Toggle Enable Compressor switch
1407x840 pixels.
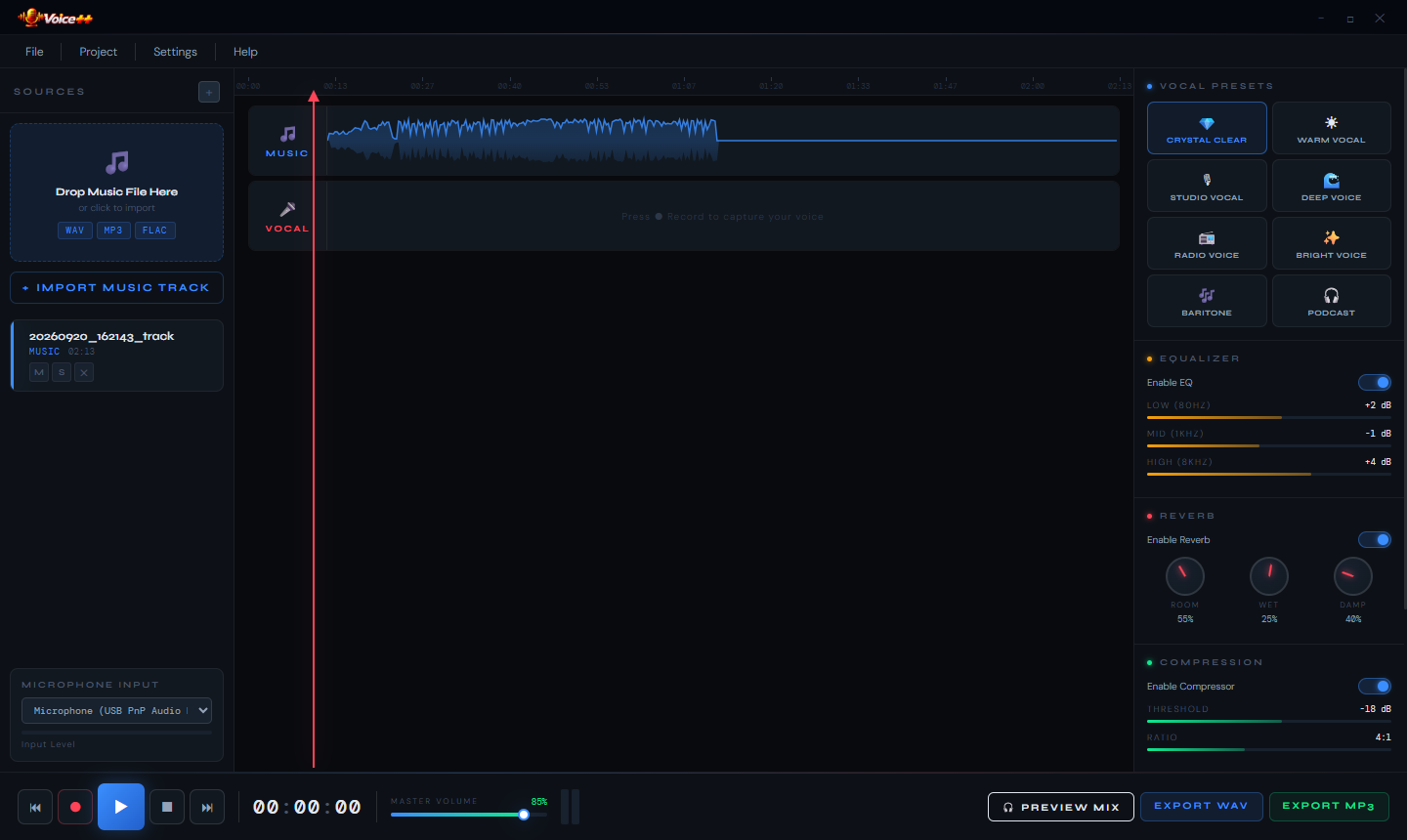[1375, 687]
